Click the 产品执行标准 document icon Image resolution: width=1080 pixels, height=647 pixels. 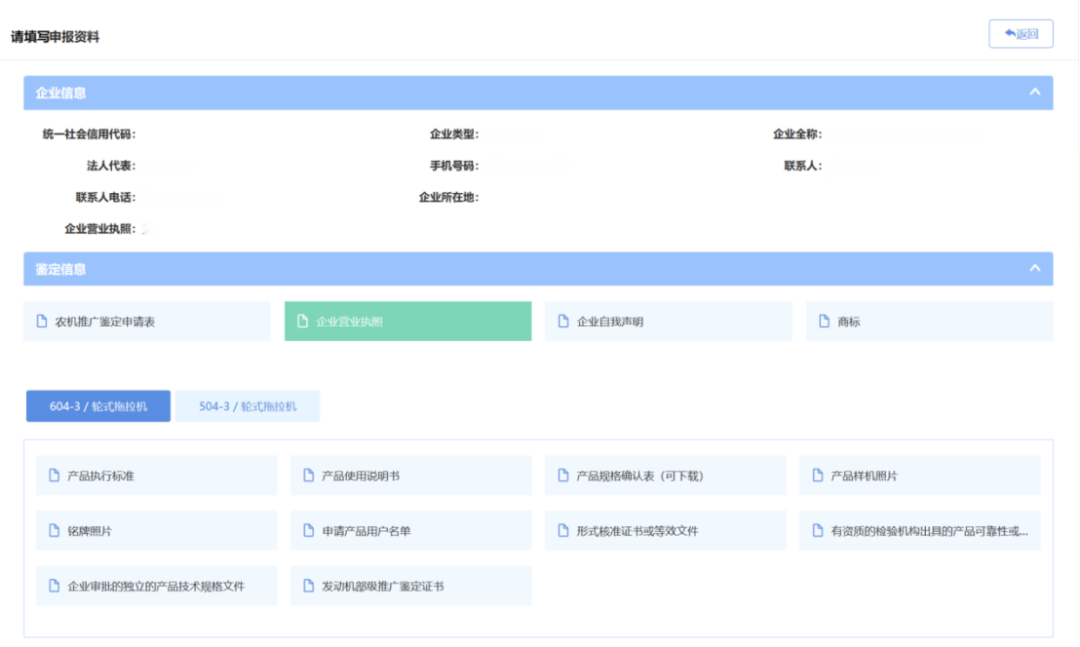pyautogui.click(x=55, y=476)
